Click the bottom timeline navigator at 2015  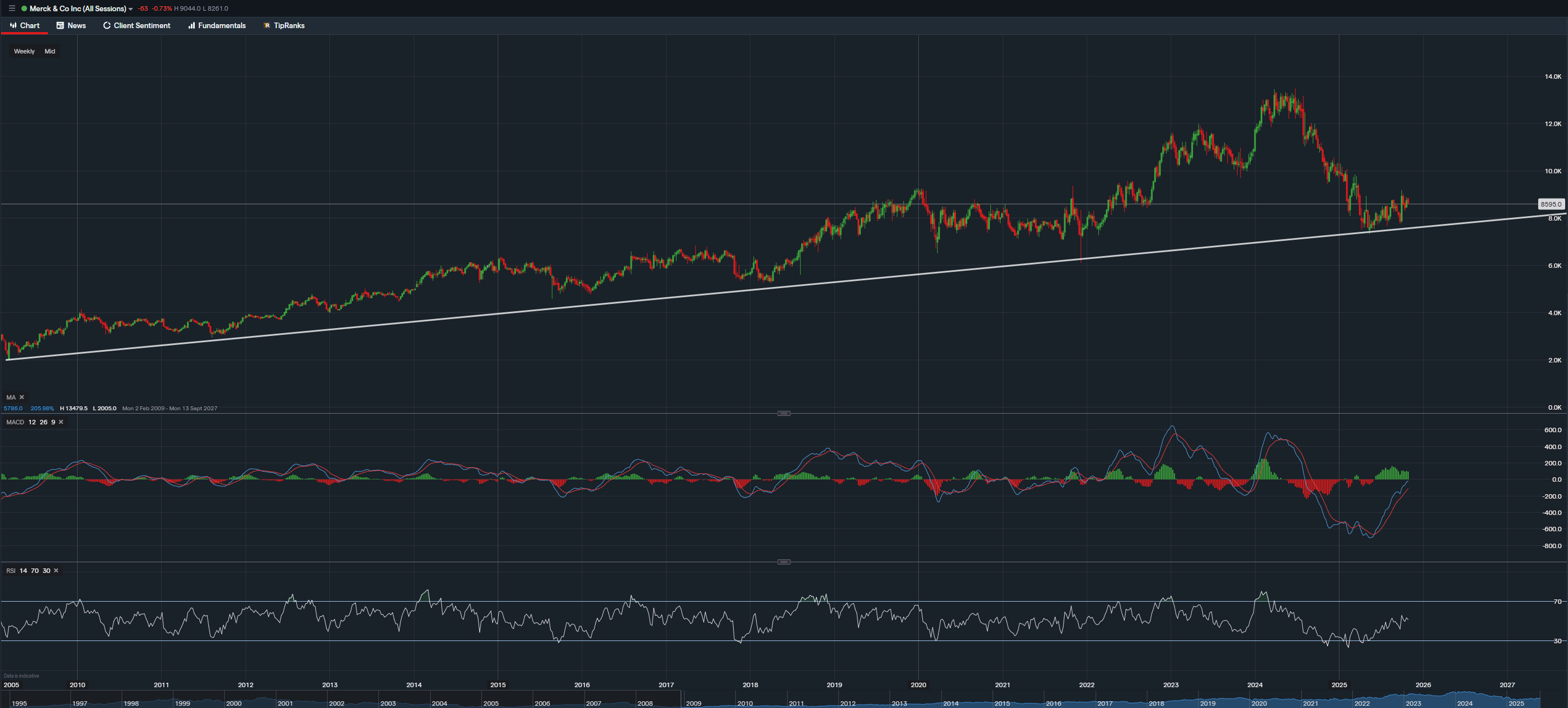1002,703
